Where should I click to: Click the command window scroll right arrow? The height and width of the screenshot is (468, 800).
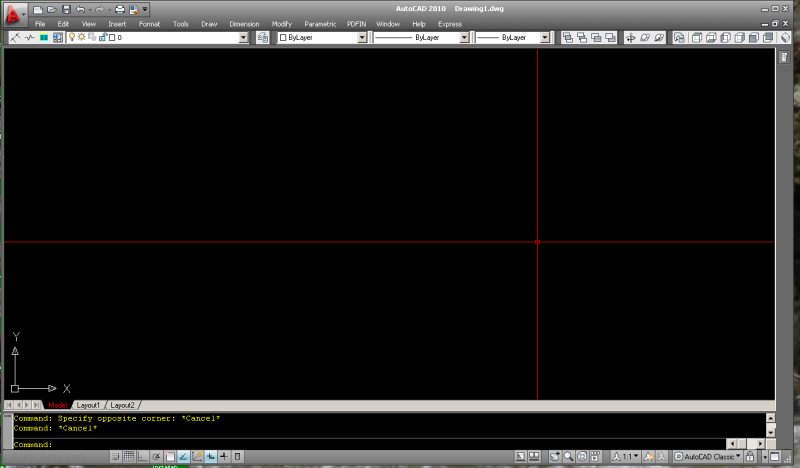[x=760, y=444]
